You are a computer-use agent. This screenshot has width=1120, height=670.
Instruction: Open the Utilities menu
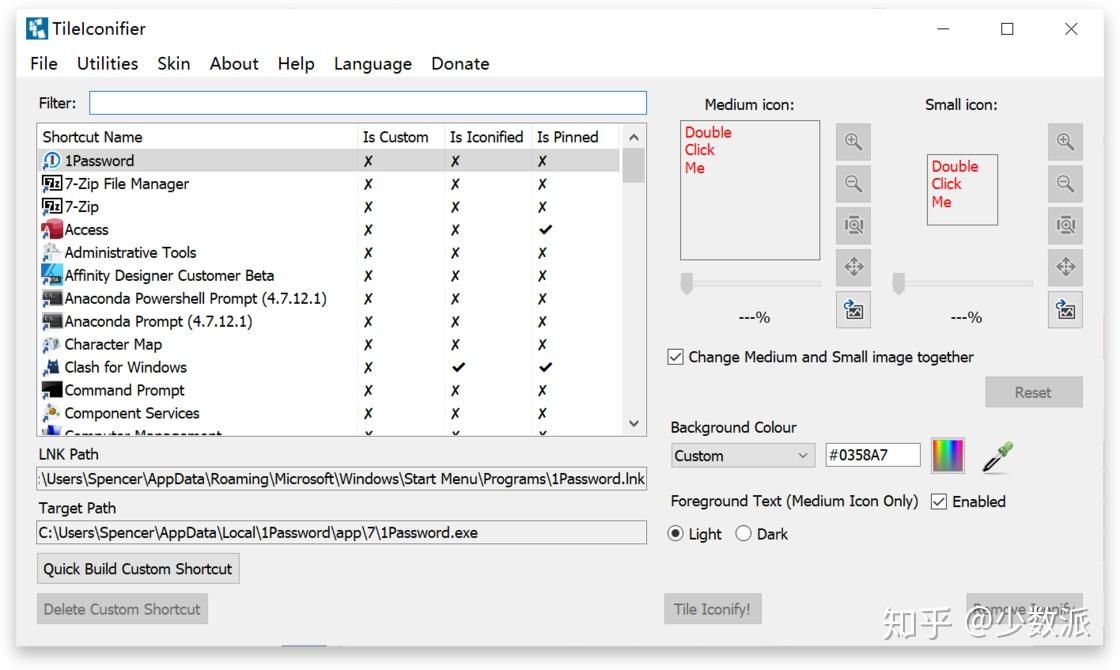pos(107,64)
